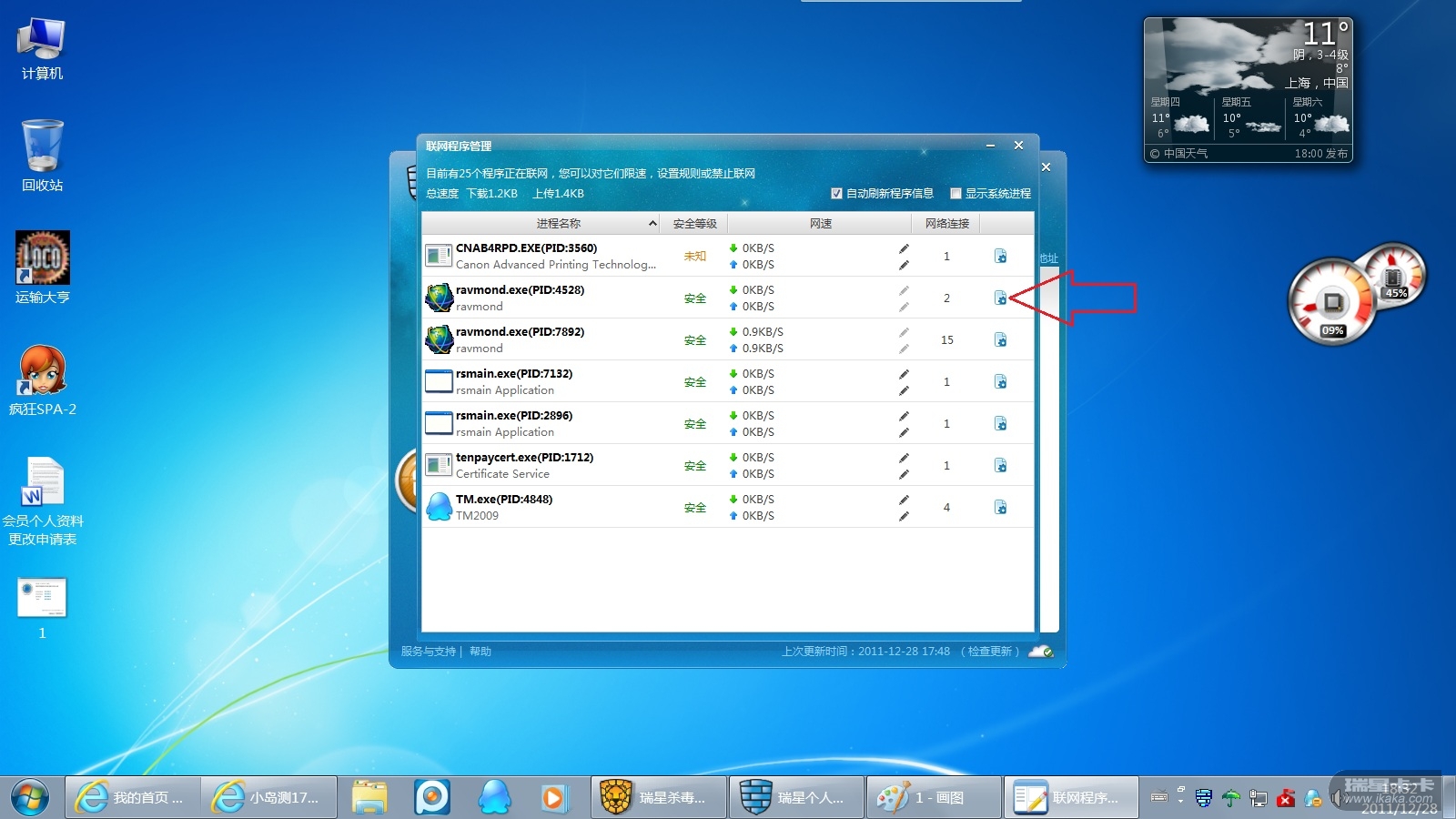The width and height of the screenshot is (1456, 819).
Task: Open the desktop image file named 1
Action: (42, 608)
